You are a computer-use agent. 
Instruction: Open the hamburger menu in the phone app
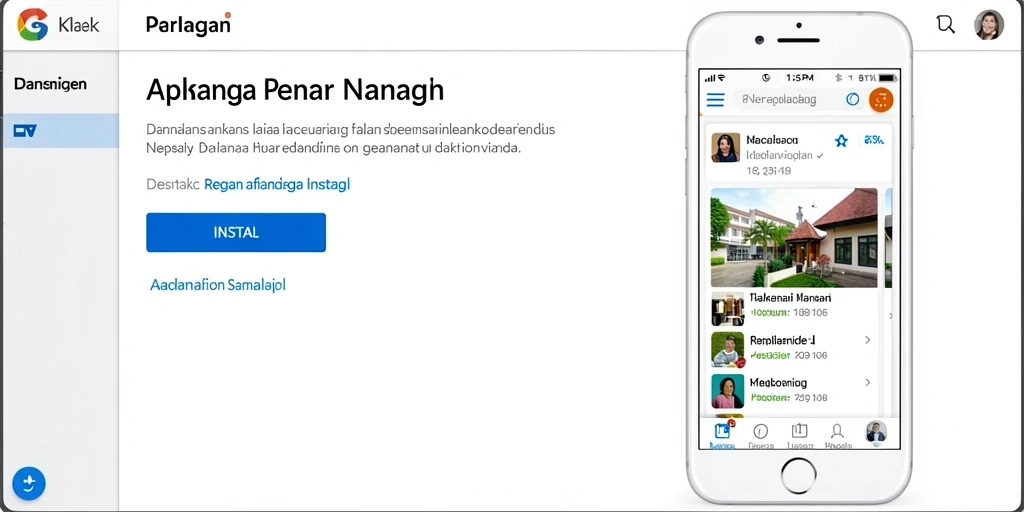pyautogui.click(x=716, y=100)
